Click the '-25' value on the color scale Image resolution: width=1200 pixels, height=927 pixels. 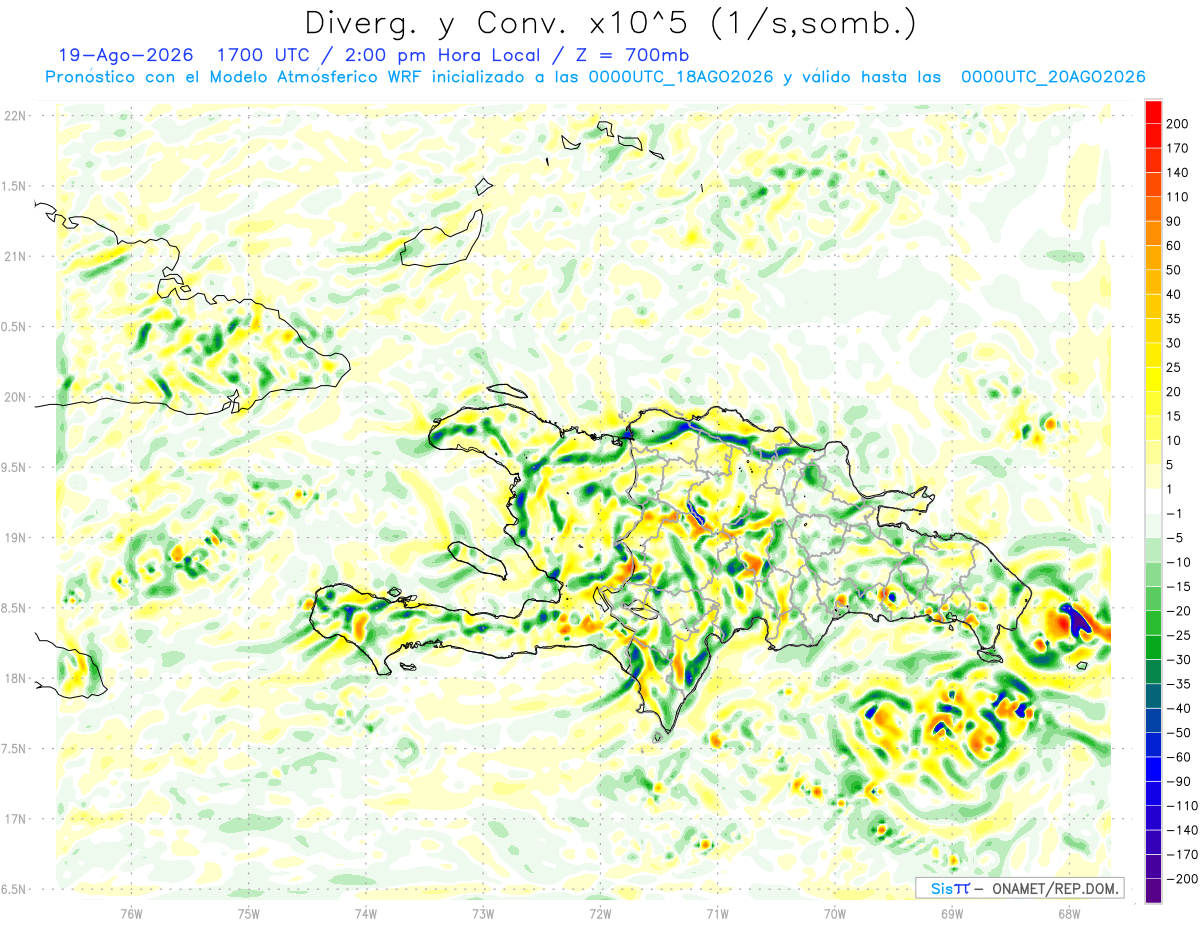1178,636
